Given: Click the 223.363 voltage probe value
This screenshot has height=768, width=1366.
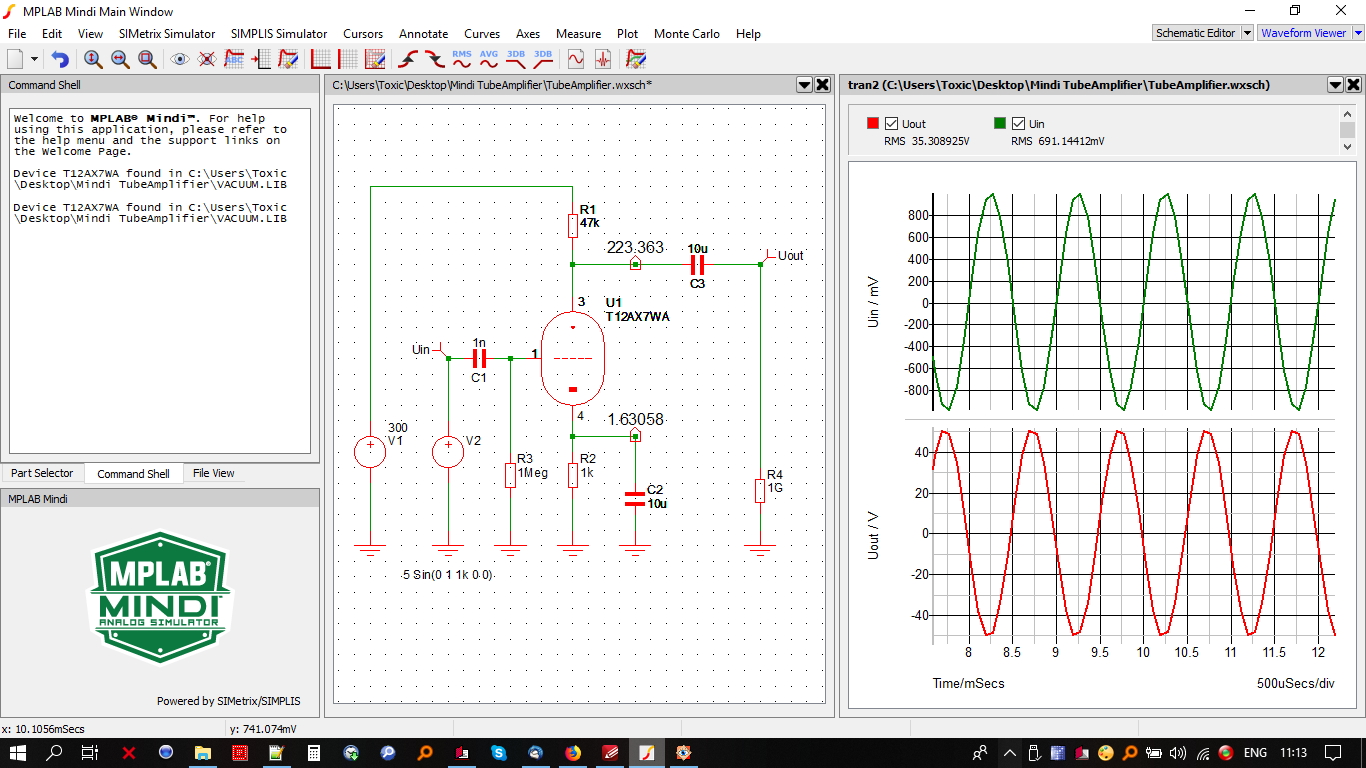Looking at the screenshot, I should [635, 248].
